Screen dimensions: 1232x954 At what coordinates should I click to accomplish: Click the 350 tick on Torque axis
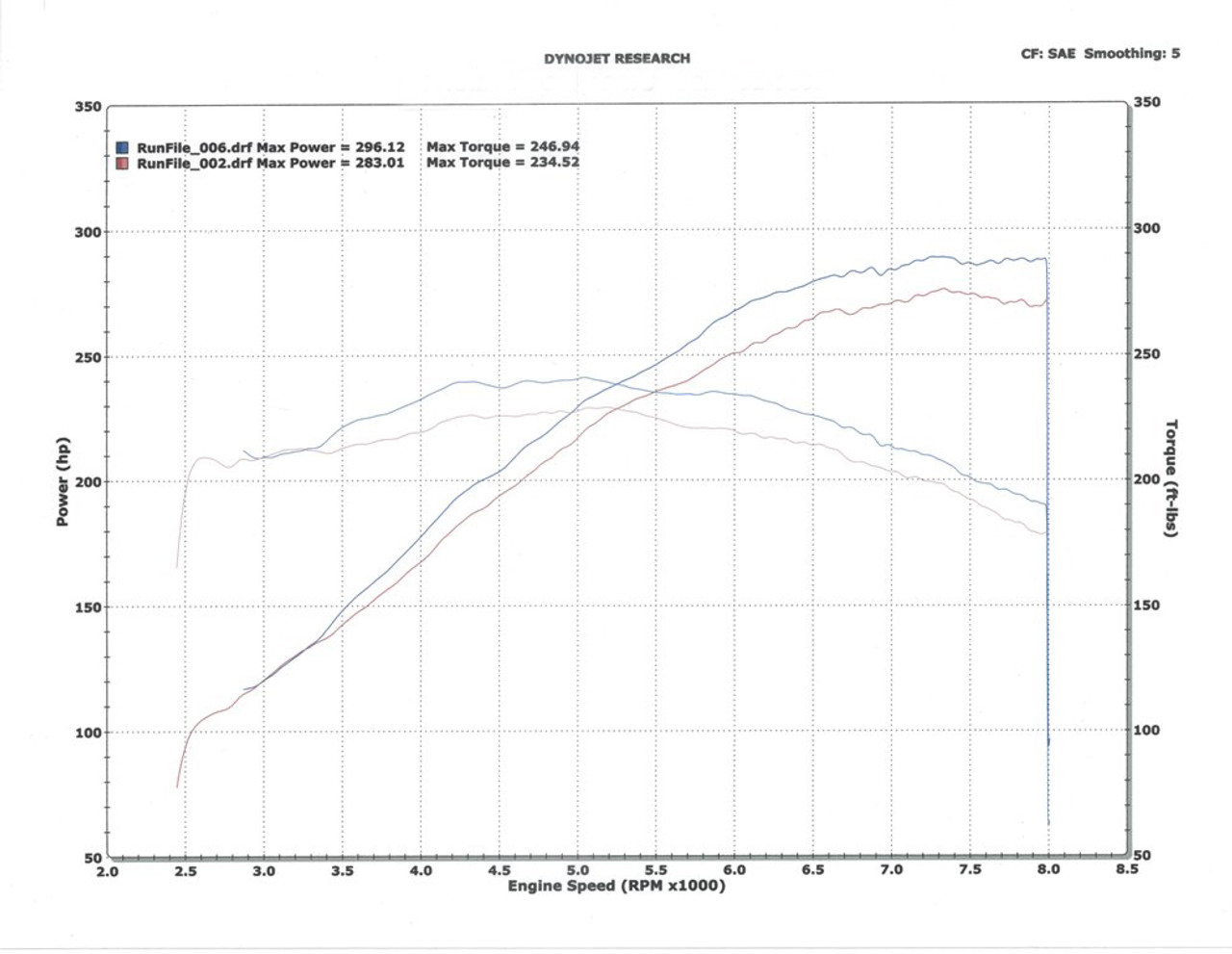1147,102
